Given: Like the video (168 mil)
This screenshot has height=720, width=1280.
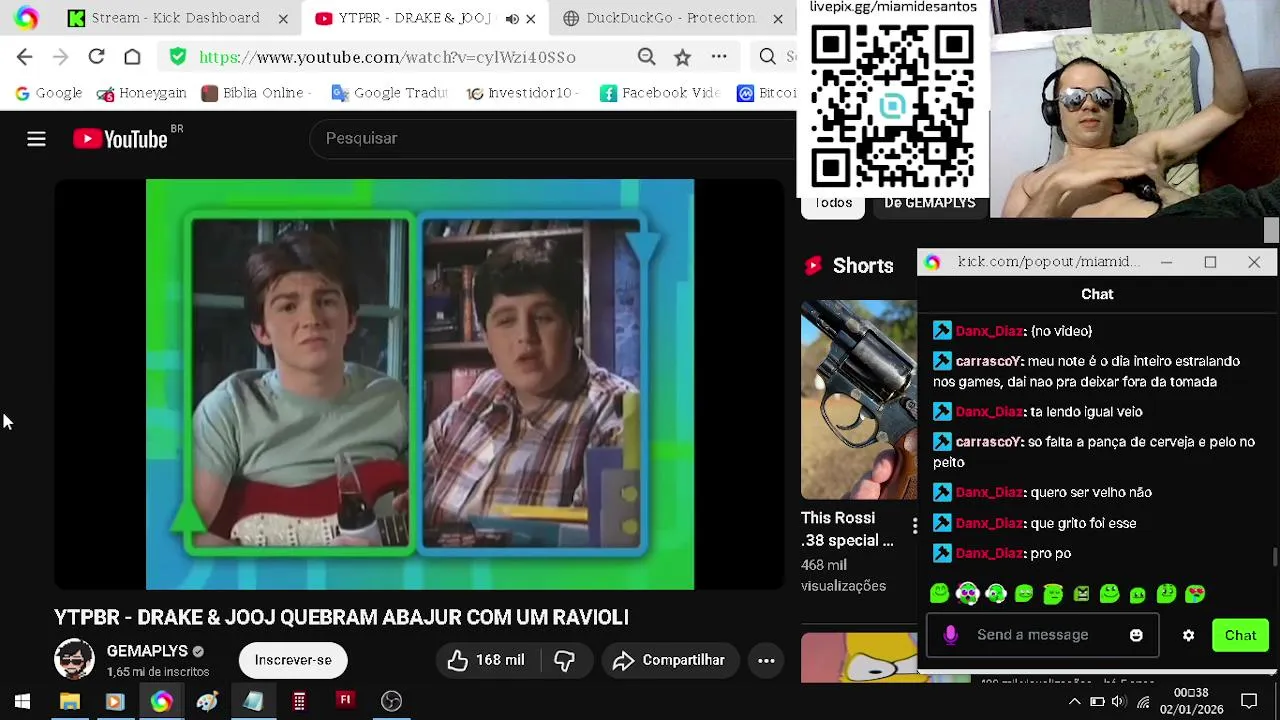Looking at the screenshot, I should (487, 660).
